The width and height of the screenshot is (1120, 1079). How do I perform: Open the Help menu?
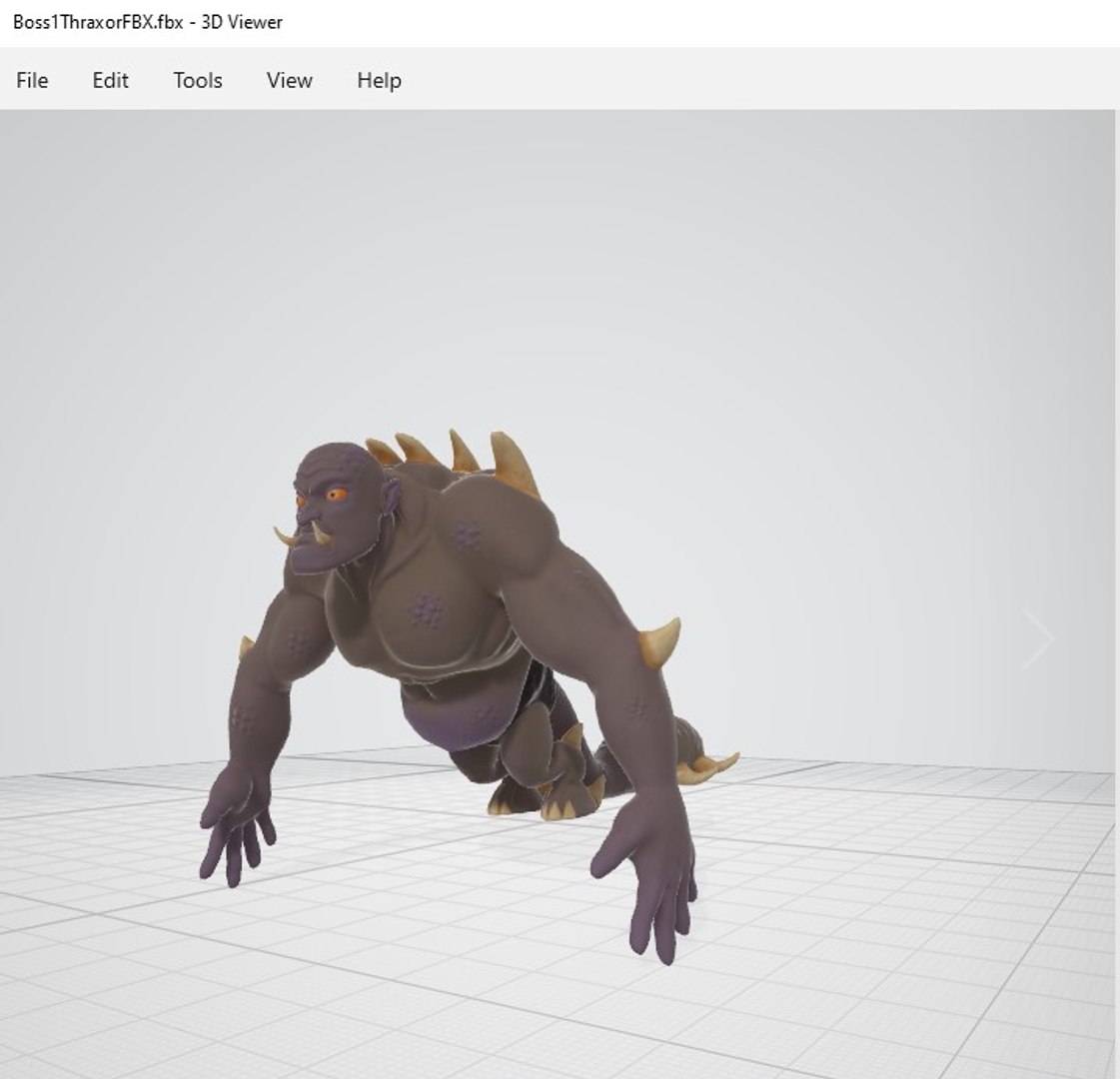(379, 80)
